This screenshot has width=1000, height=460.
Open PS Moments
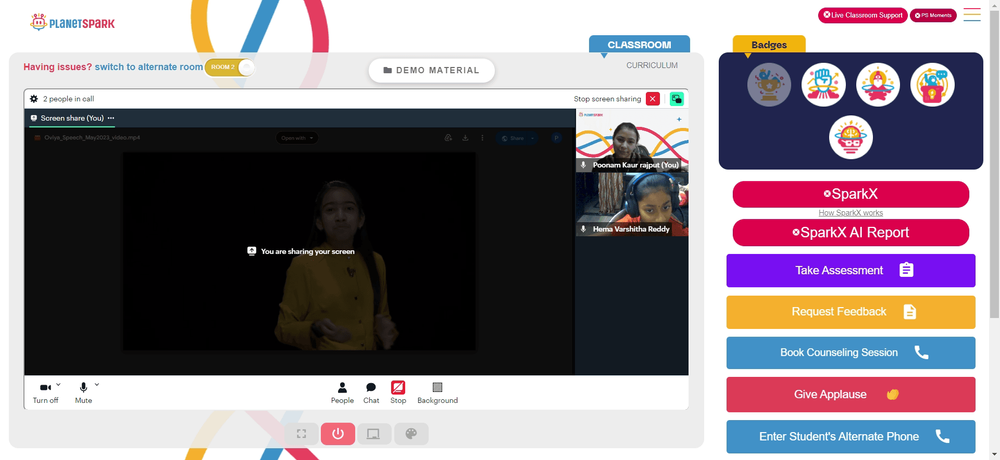(x=933, y=15)
